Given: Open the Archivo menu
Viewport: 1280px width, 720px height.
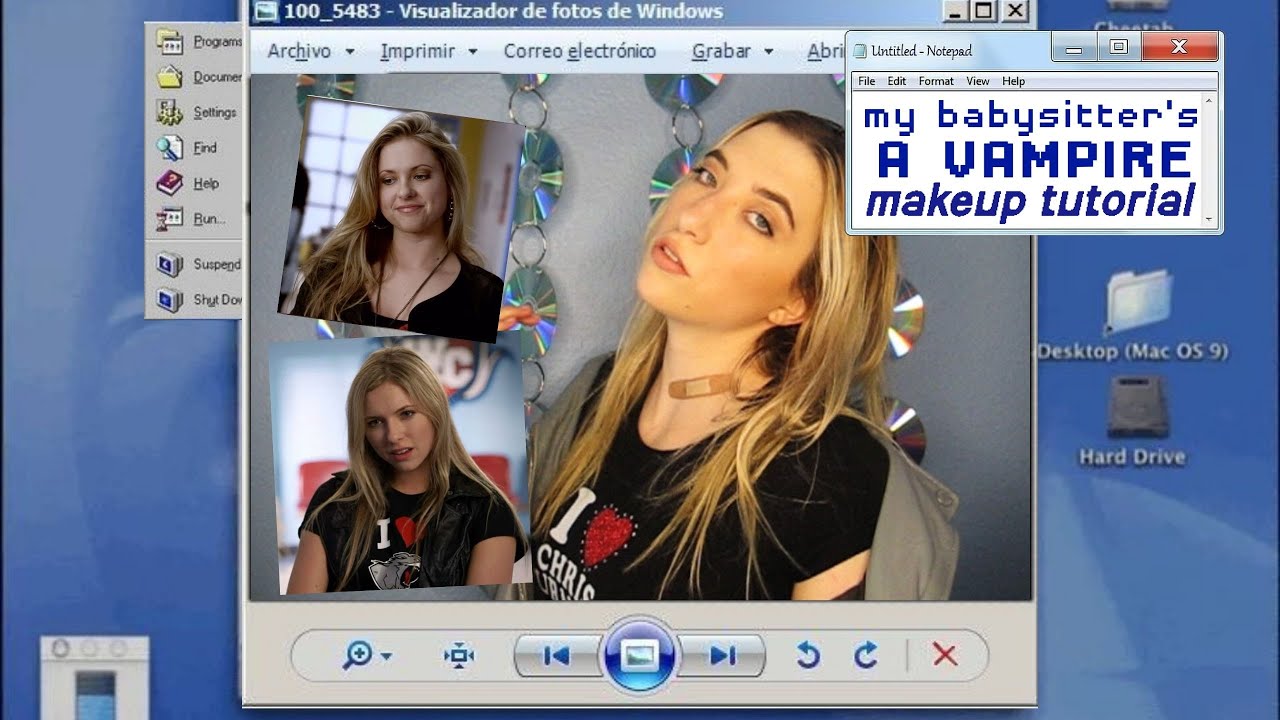Looking at the screenshot, I should (x=311, y=51).
